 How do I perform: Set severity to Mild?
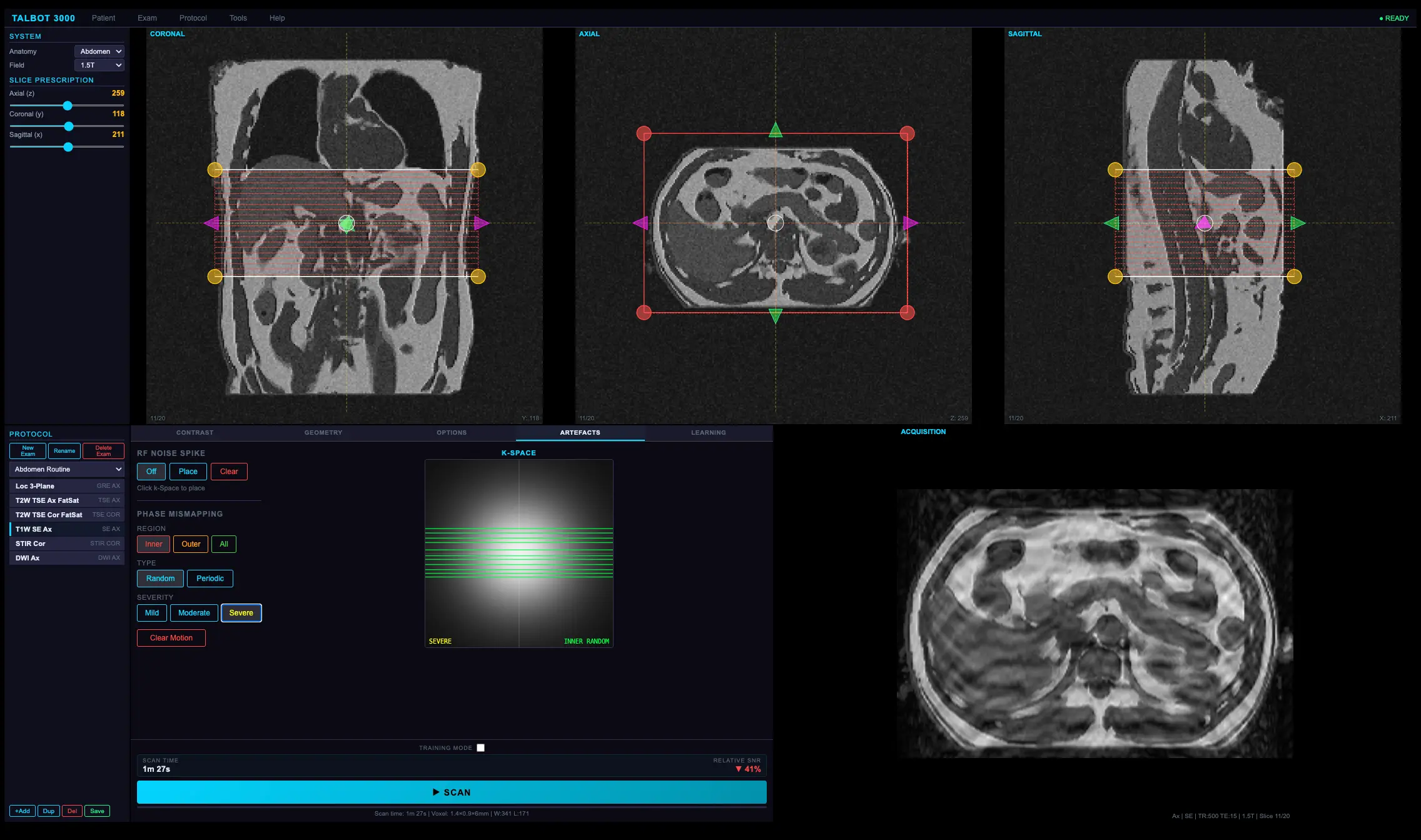152,613
